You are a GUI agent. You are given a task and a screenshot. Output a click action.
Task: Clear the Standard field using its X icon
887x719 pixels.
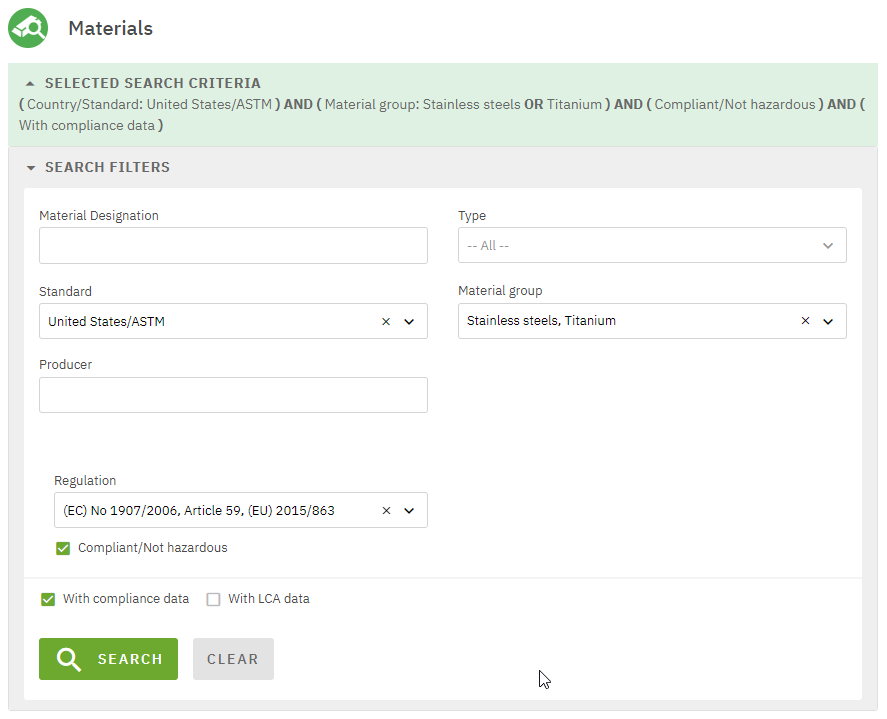[386, 322]
